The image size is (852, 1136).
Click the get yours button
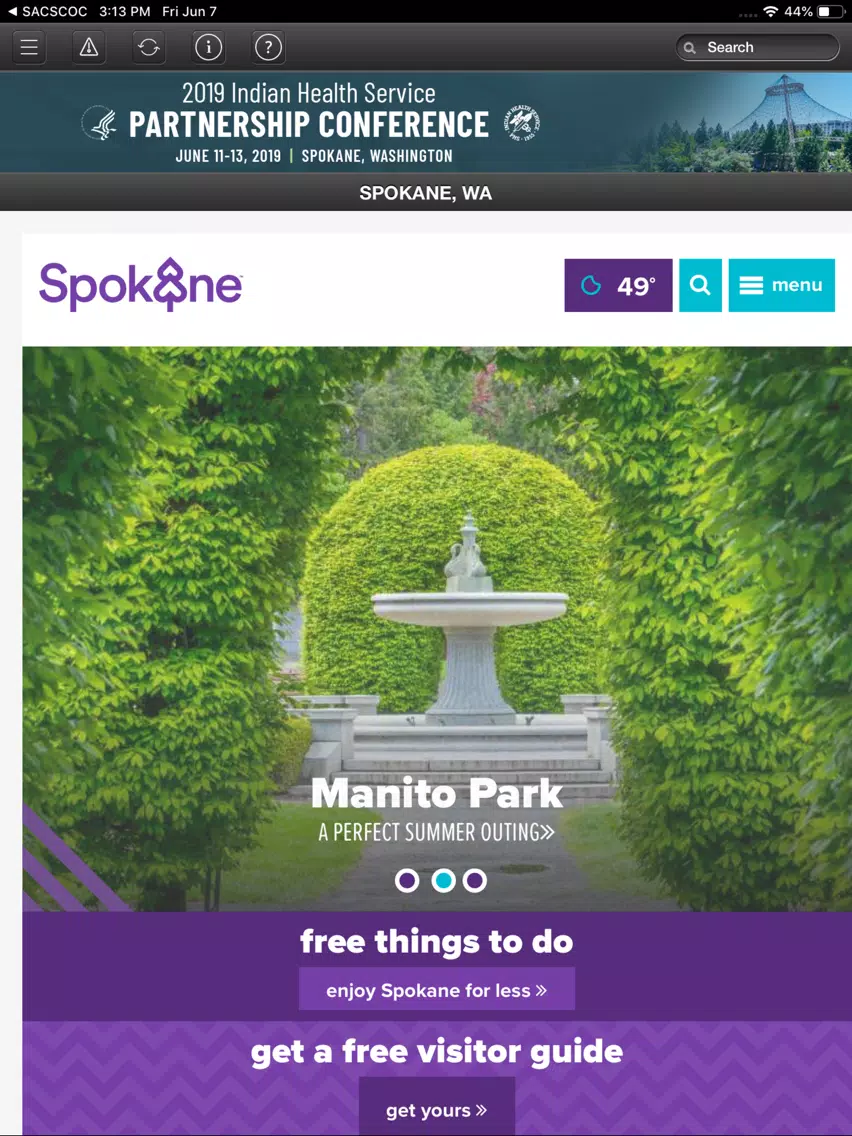click(x=437, y=1107)
